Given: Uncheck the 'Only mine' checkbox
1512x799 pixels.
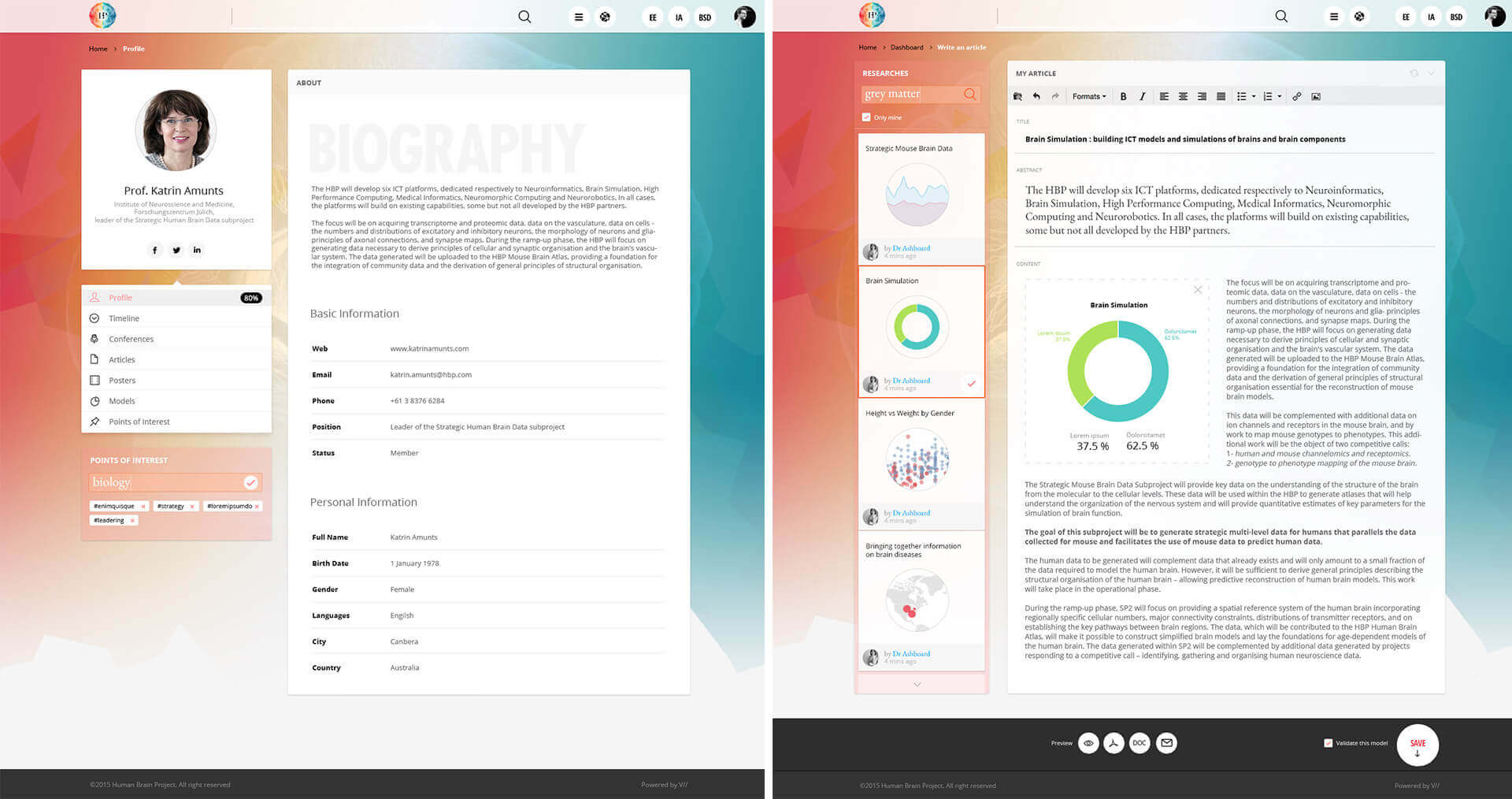Looking at the screenshot, I should (866, 117).
